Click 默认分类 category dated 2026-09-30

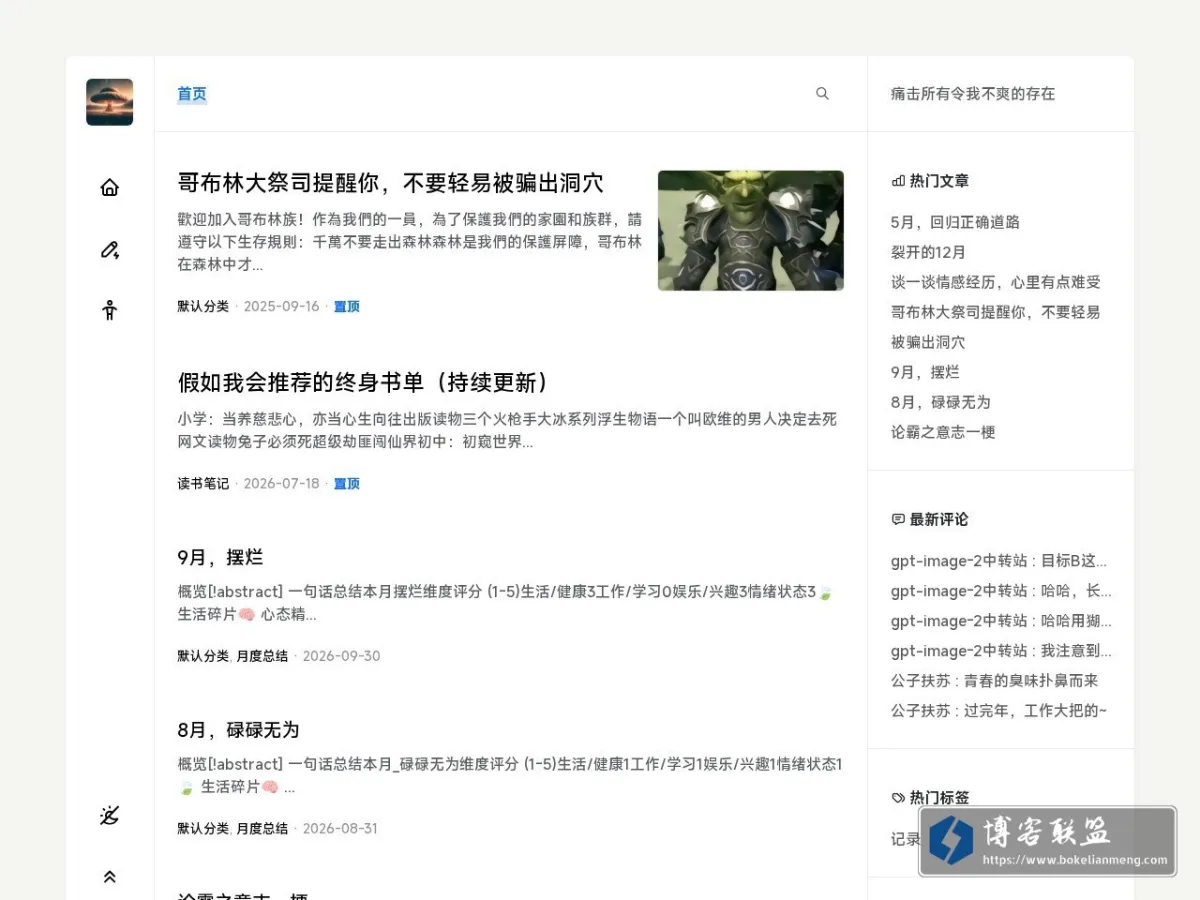tap(203, 656)
